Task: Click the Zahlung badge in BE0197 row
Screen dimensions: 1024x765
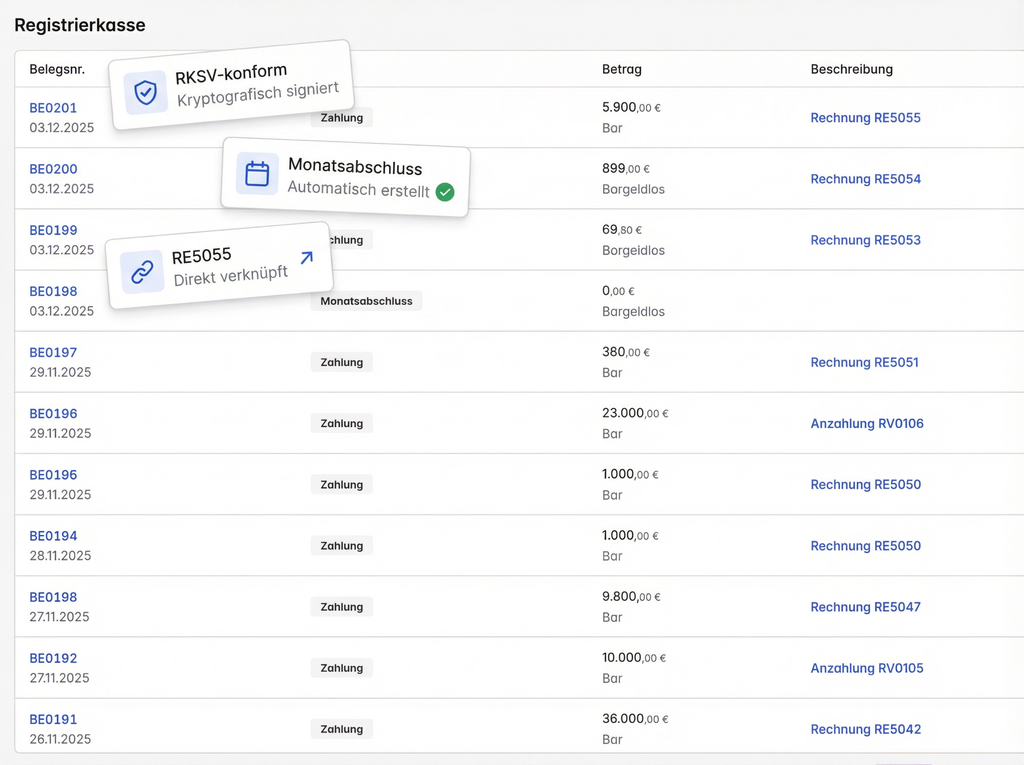Action: (x=341, y=362)
